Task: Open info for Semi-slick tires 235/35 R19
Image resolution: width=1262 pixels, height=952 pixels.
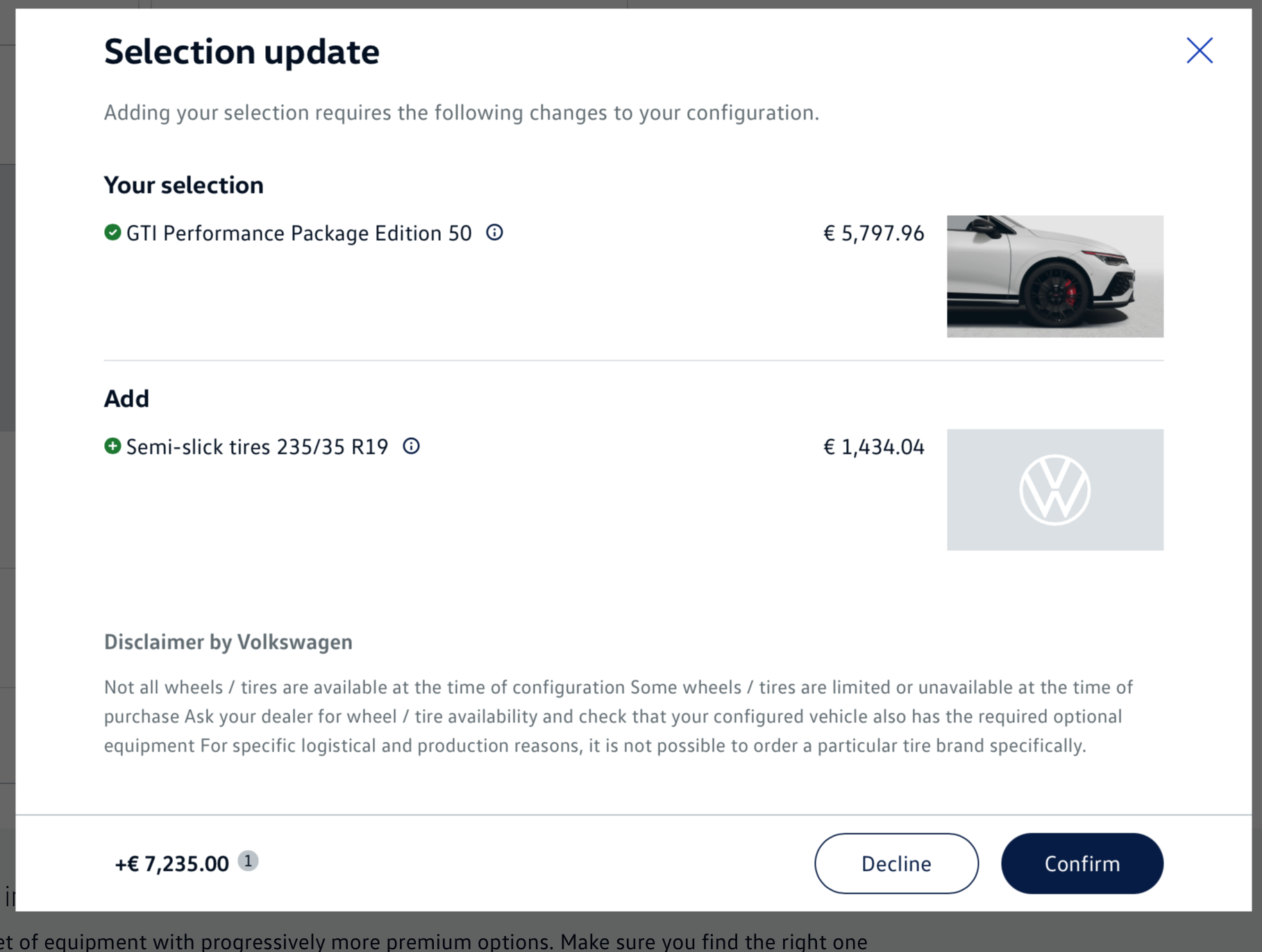Action: click(x=411, y=446)
